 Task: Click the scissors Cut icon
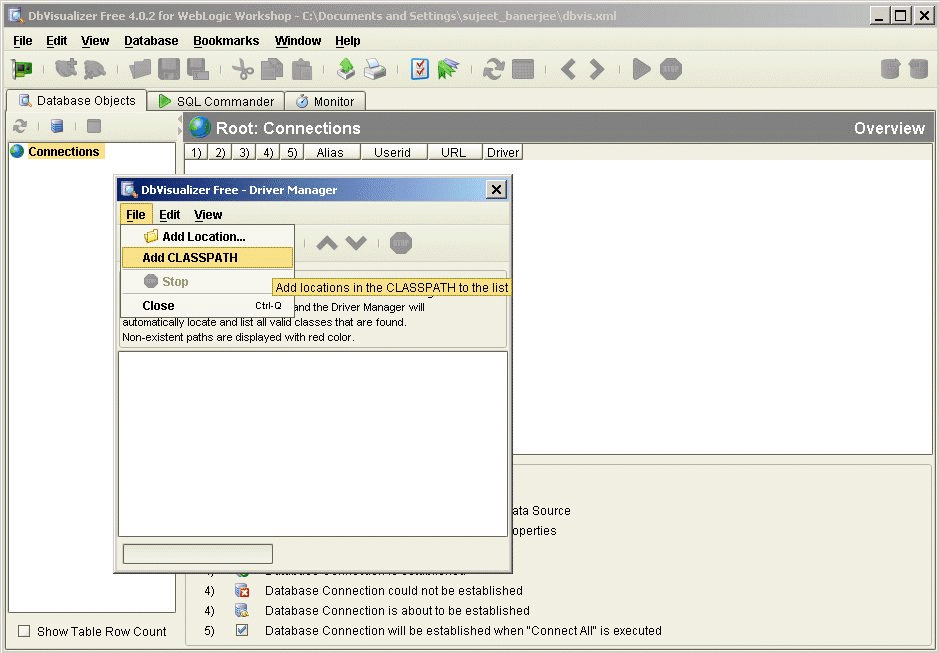243,69
